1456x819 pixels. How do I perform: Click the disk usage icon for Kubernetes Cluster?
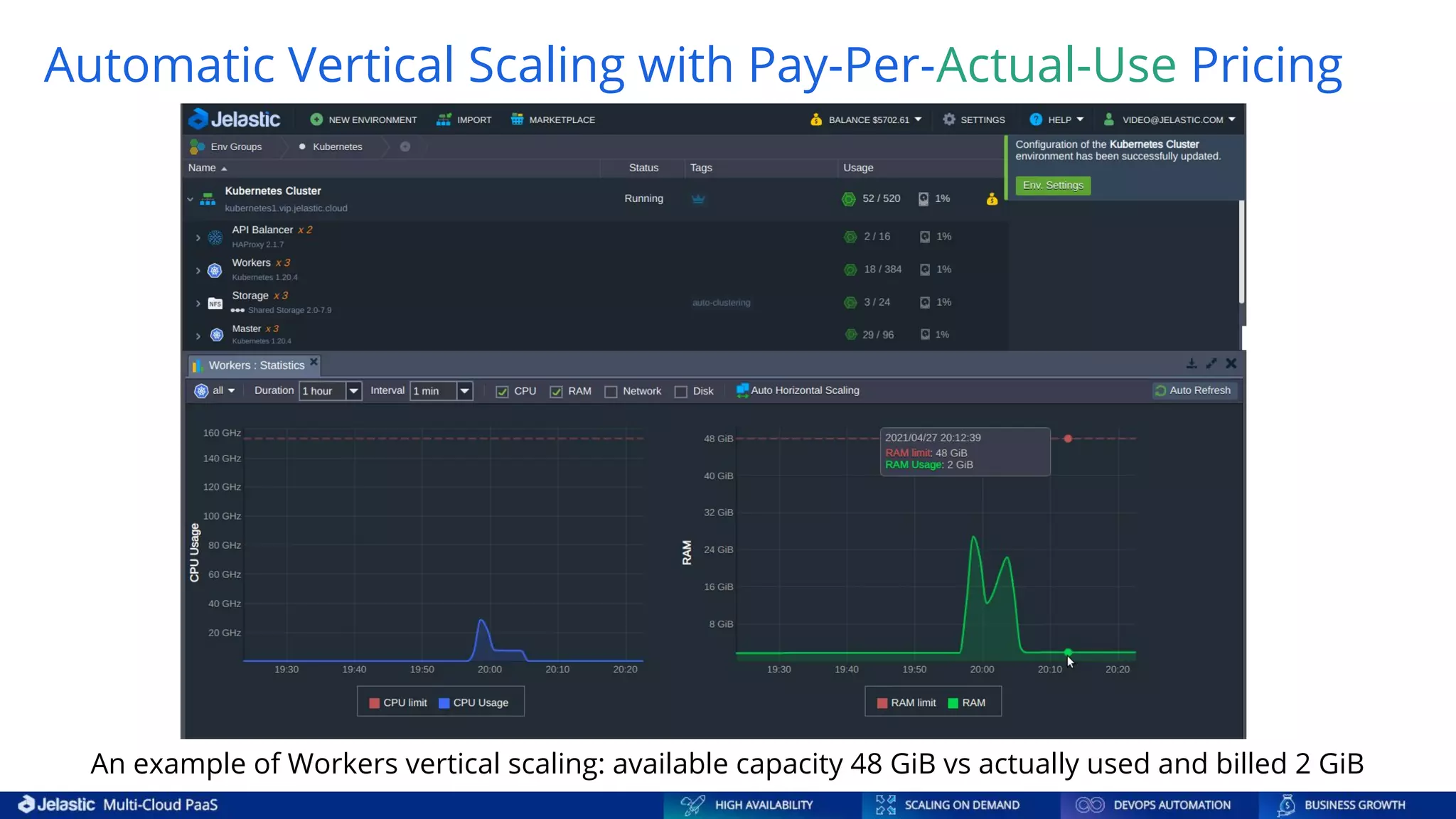tap(924, 199)
